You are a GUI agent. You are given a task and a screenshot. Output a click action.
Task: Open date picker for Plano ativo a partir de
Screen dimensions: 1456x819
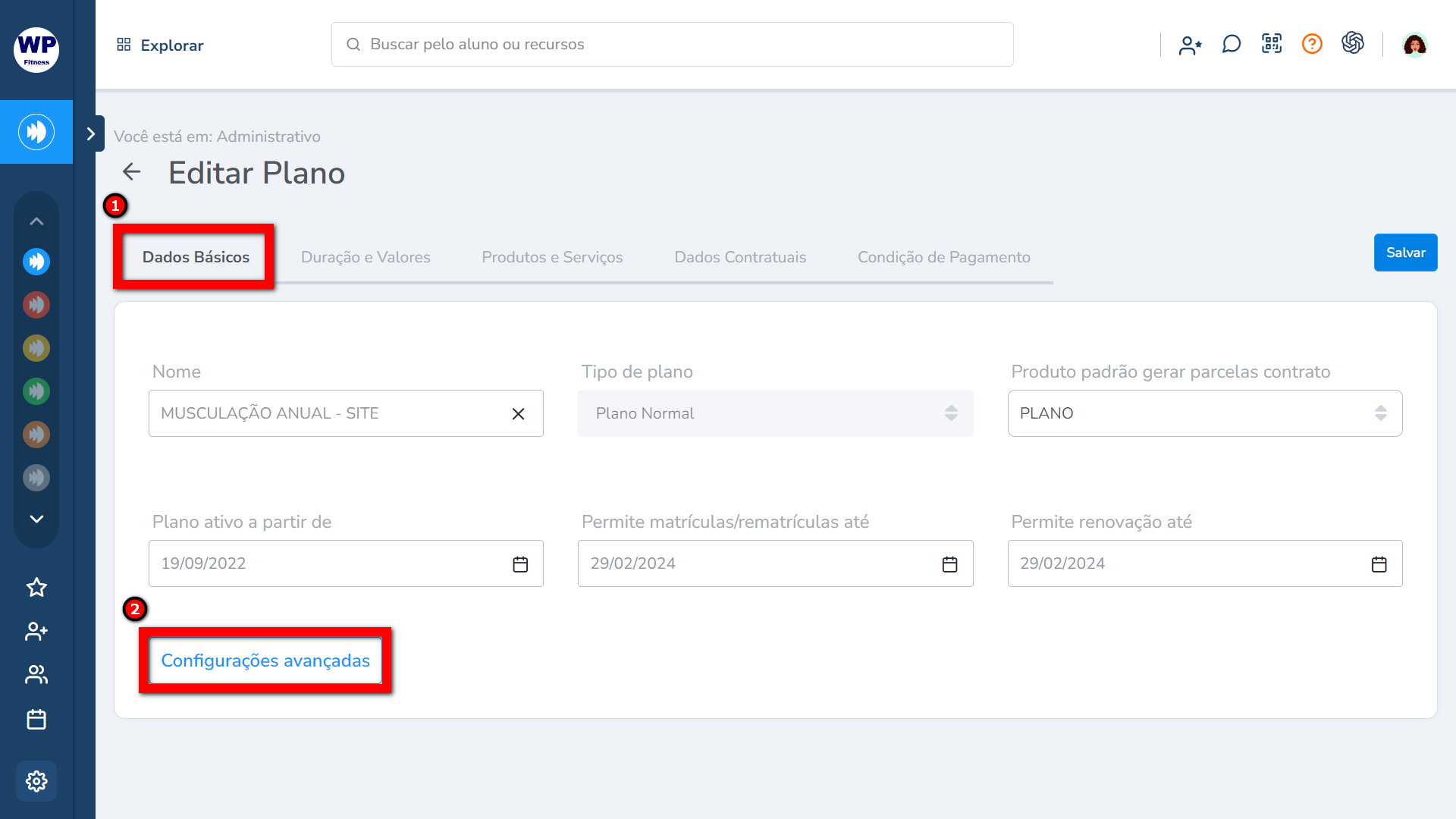coord(520,564)
